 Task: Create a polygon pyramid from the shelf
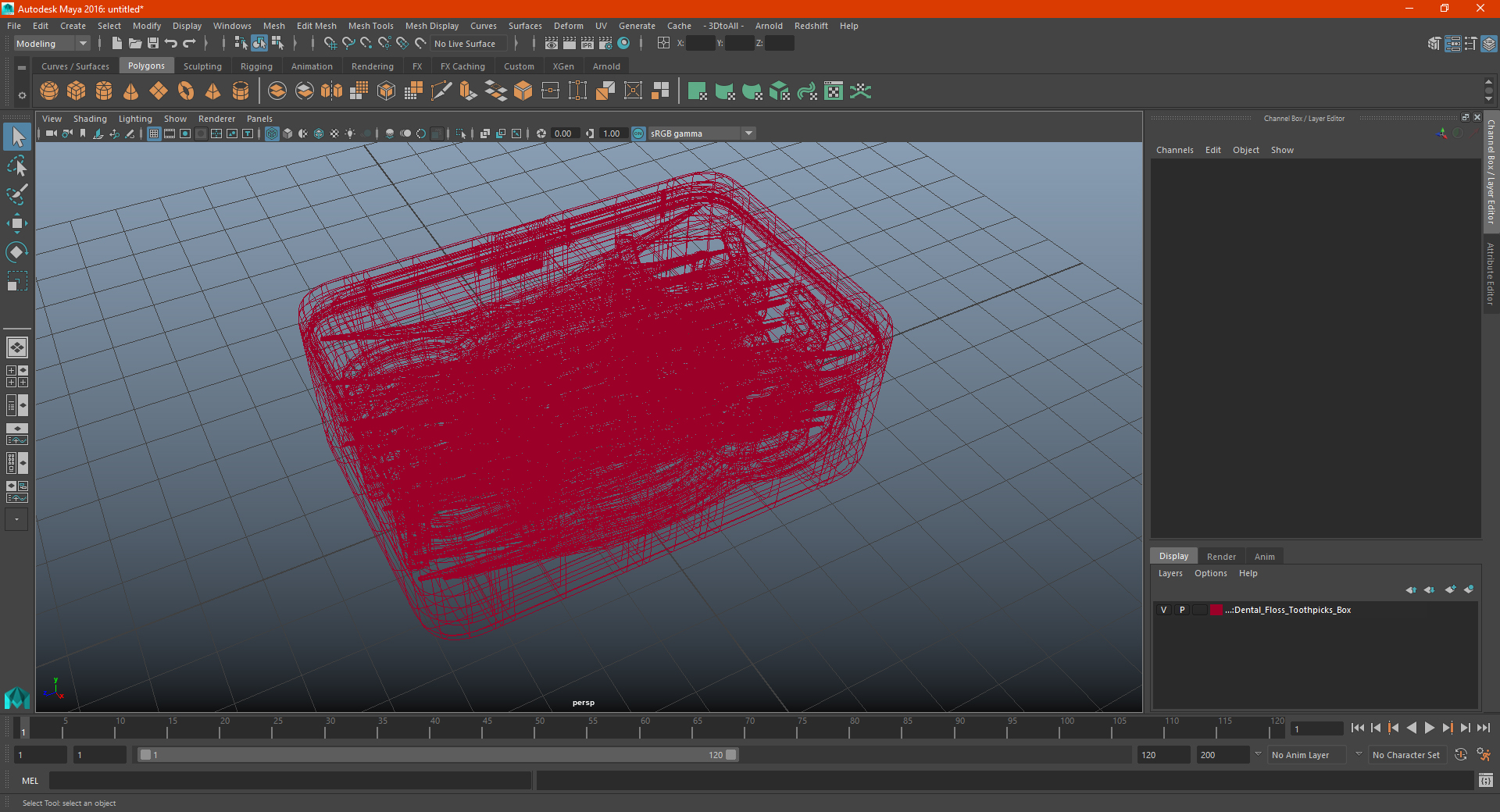[213, 91]
